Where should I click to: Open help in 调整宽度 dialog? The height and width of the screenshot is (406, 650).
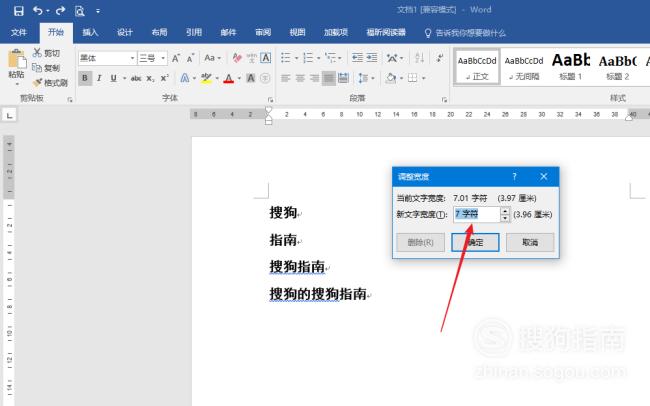pos(514,177)
